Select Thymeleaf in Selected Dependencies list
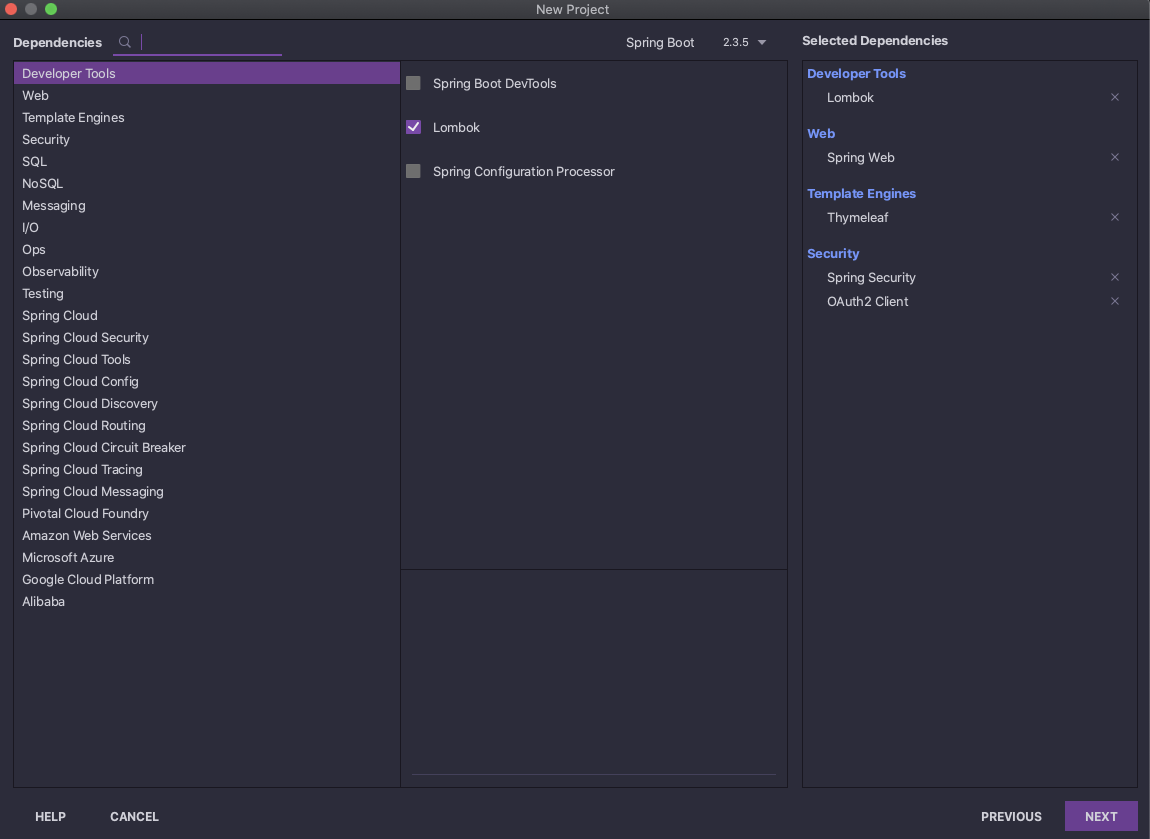Image resolution: width=1150 pixels, height=839 pixels. [857, 218]
